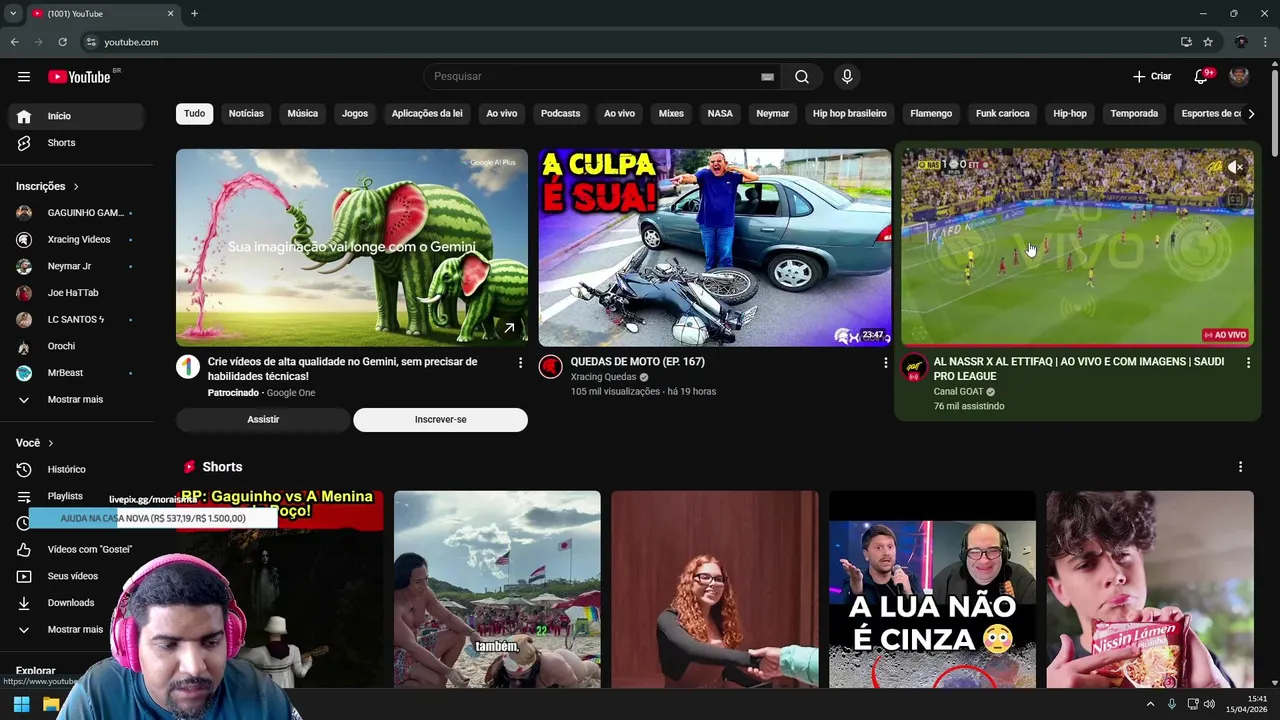Select the Tudo filter chip
This screenshot has width=1280, height=720.
194,114
